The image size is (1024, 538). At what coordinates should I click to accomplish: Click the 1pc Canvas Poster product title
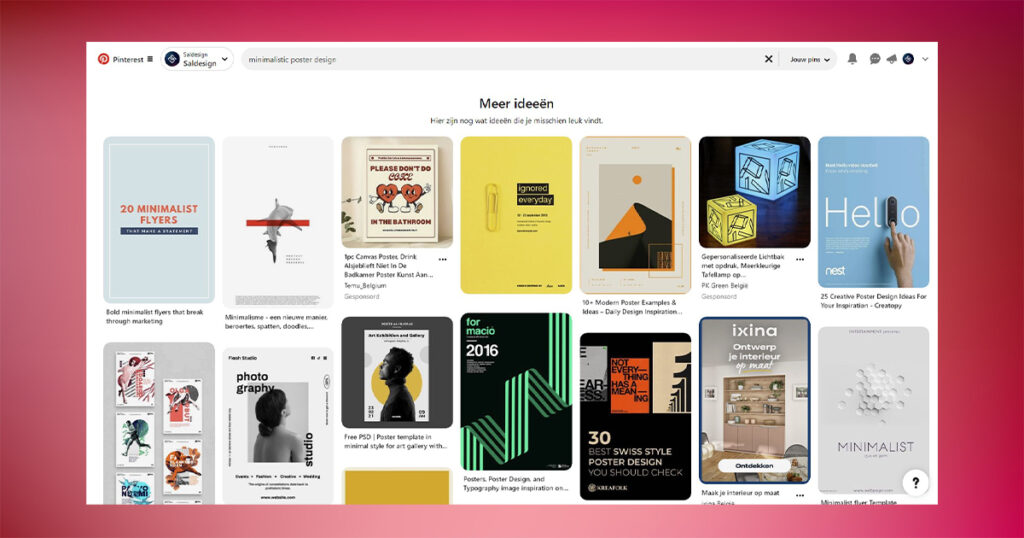[389, 266]
